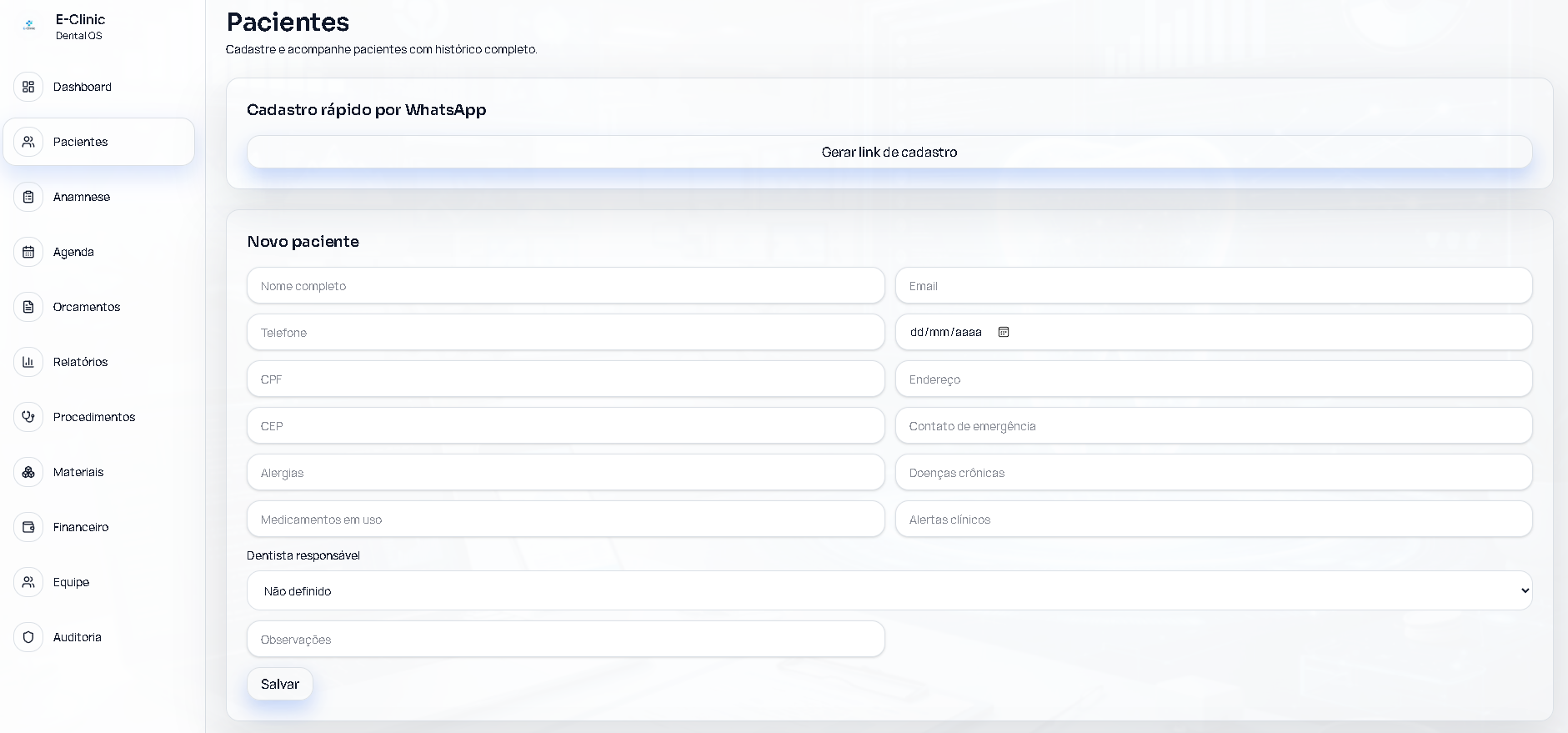Select the Auditoria shield icon
1568x733 pixels.
click(x=28, y=637)
